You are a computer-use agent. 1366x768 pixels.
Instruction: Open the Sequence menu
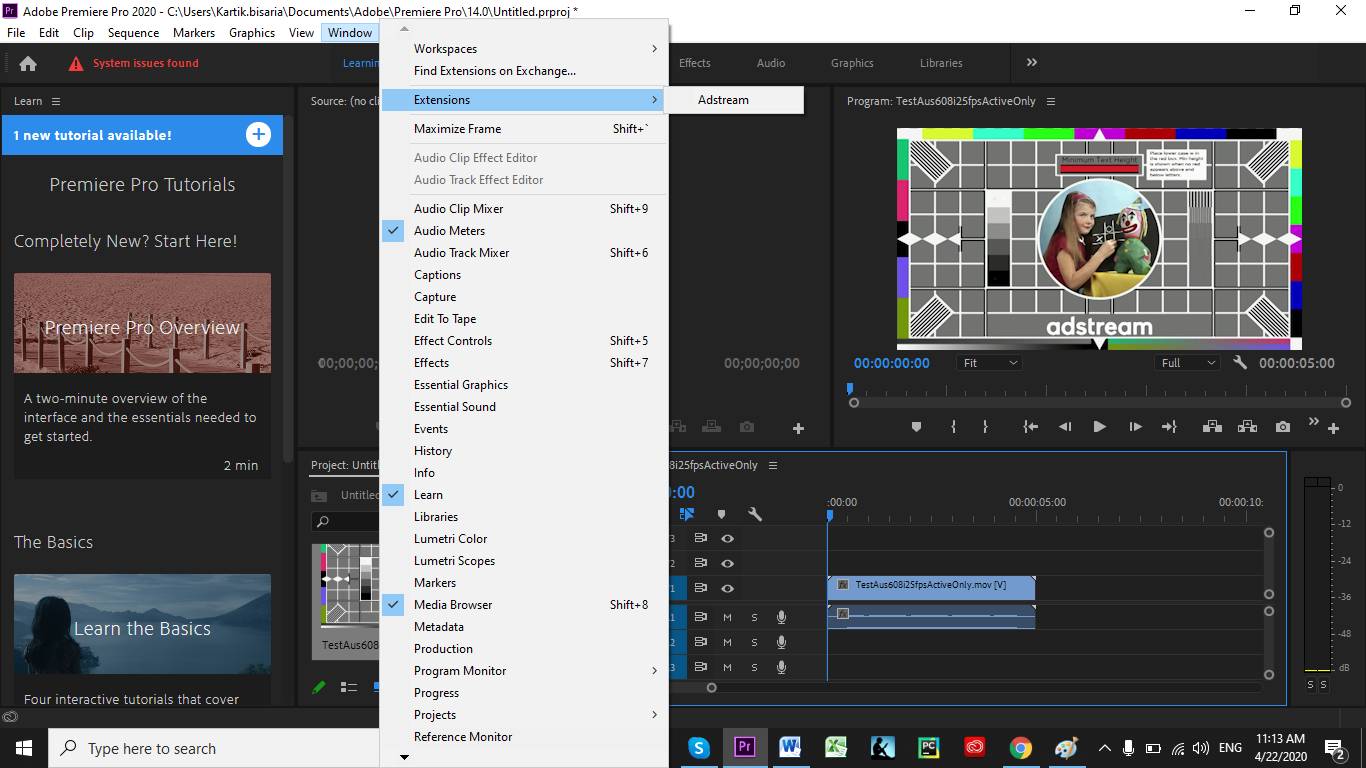click(133, 33)
